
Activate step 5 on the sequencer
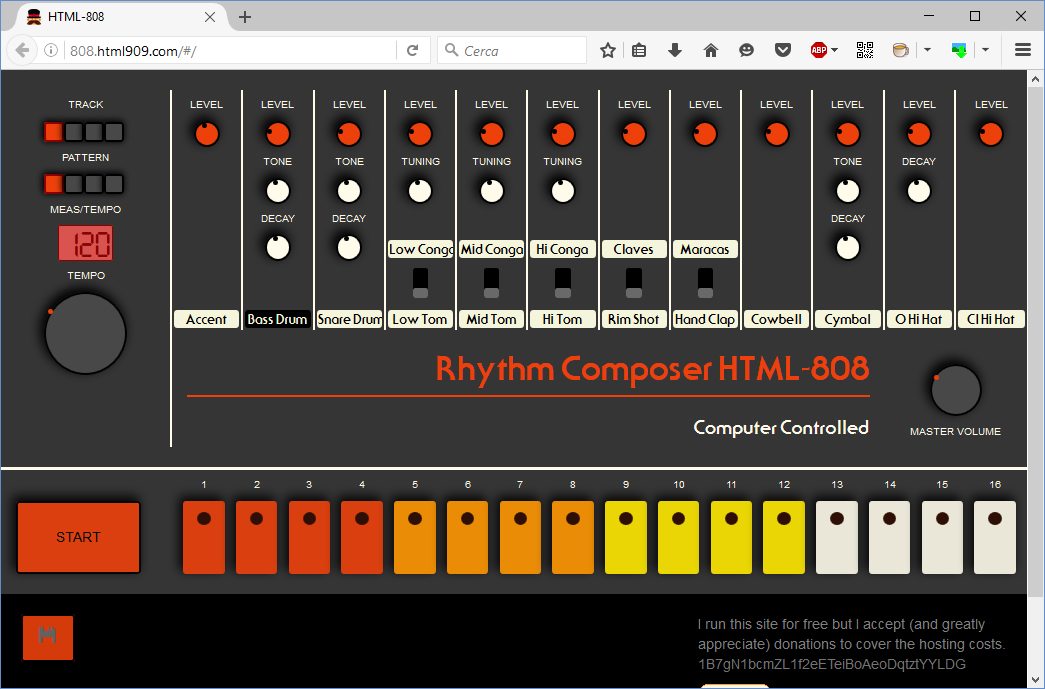pos(415,537)
